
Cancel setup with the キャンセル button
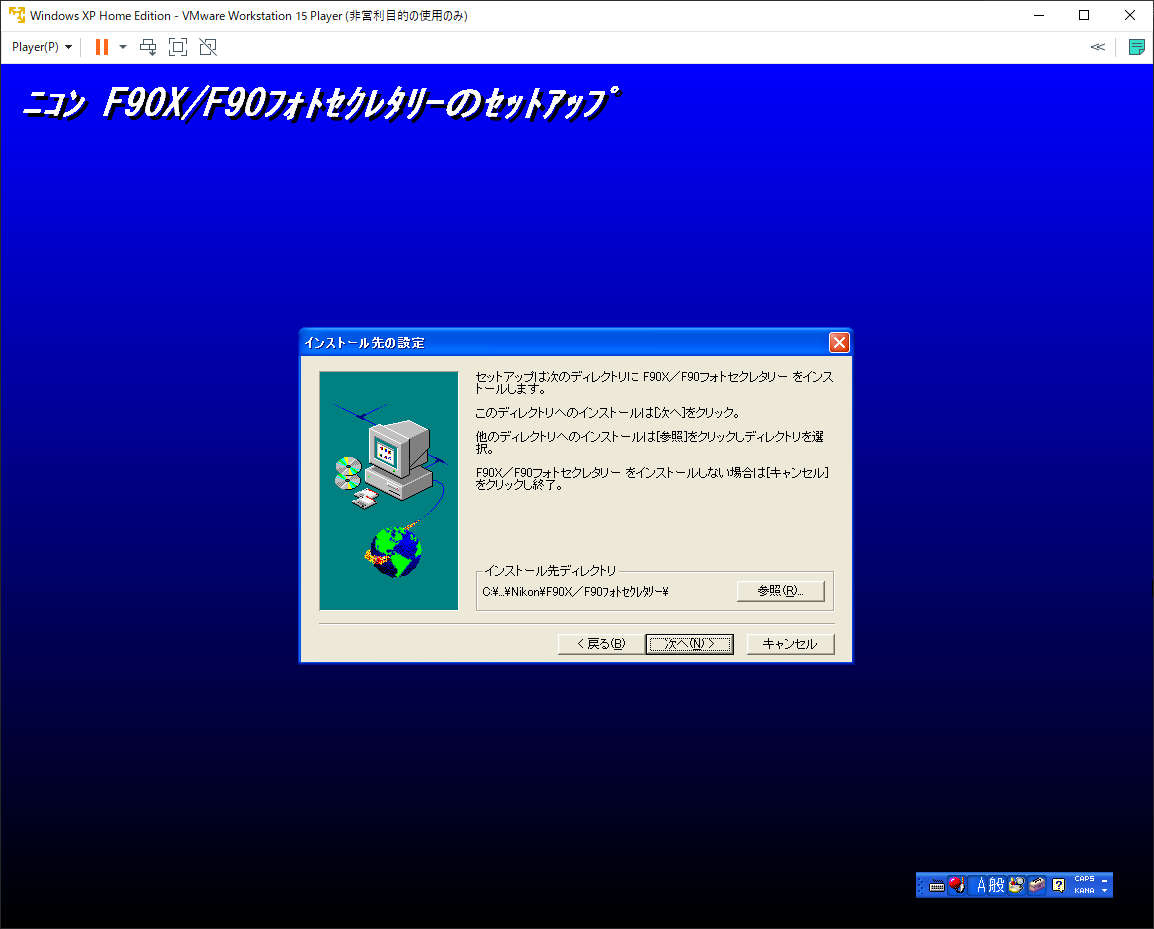click(790, 644)
